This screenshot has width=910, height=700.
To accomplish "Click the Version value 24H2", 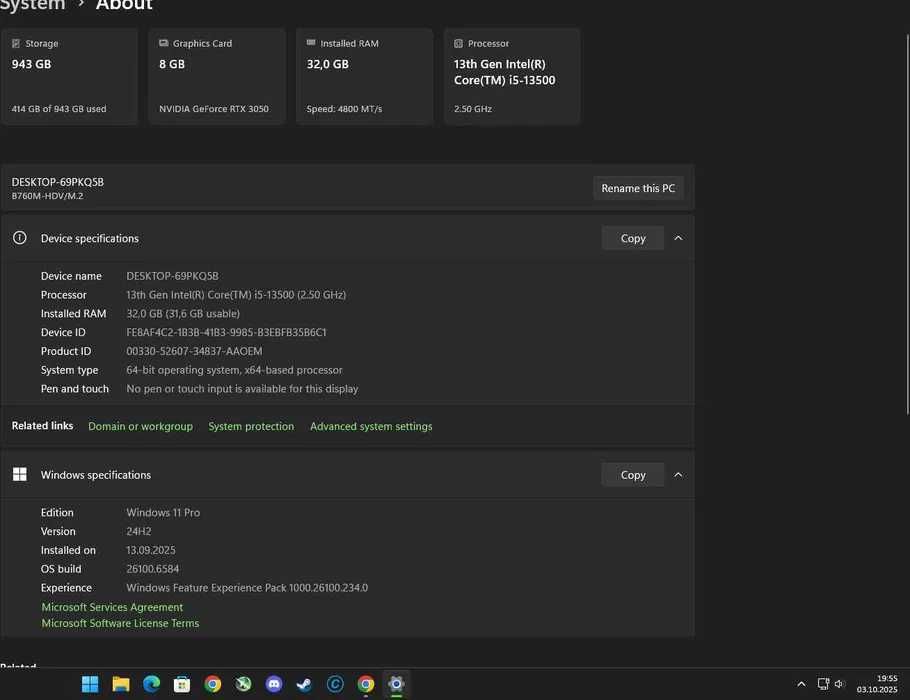I will (x=139, y=531).
